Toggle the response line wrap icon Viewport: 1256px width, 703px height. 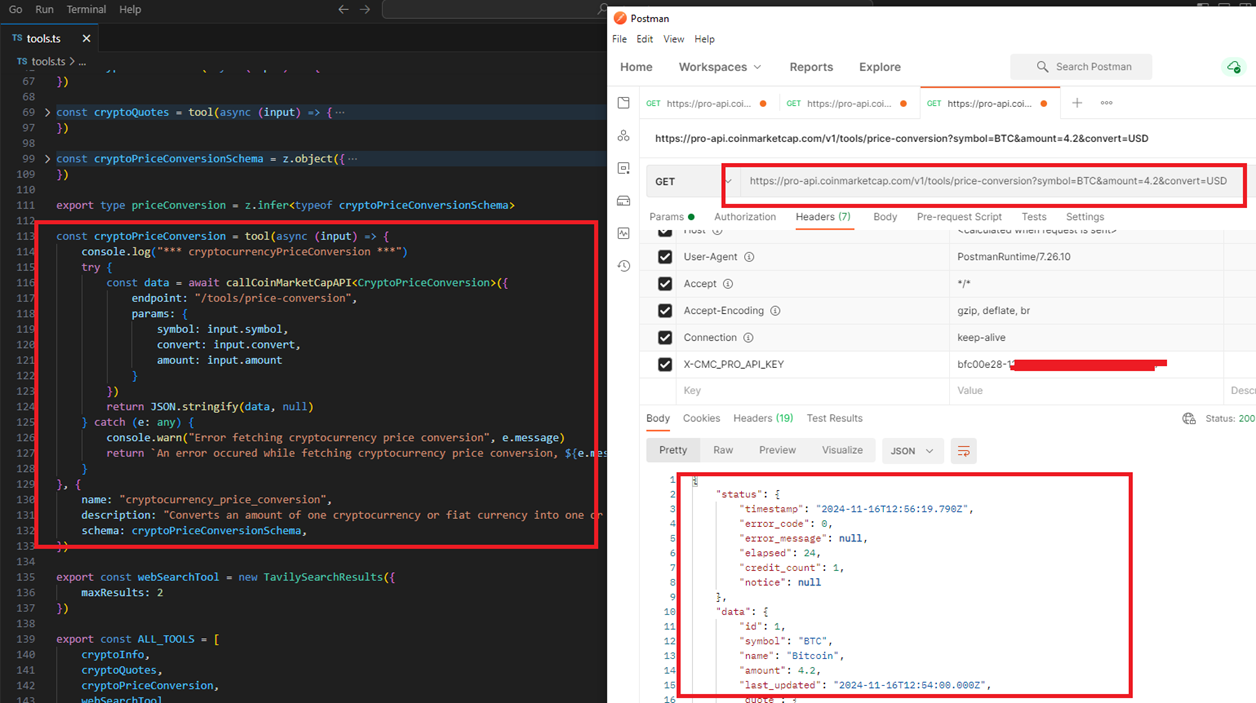[964, 451]
